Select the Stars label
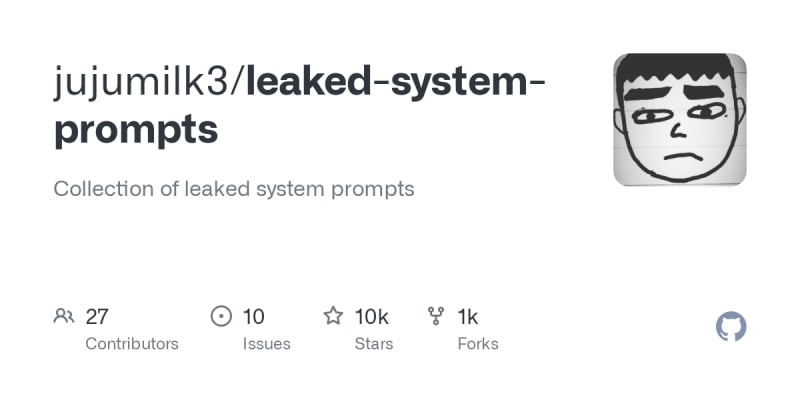The image size is (800, 400). click(375, 343)
